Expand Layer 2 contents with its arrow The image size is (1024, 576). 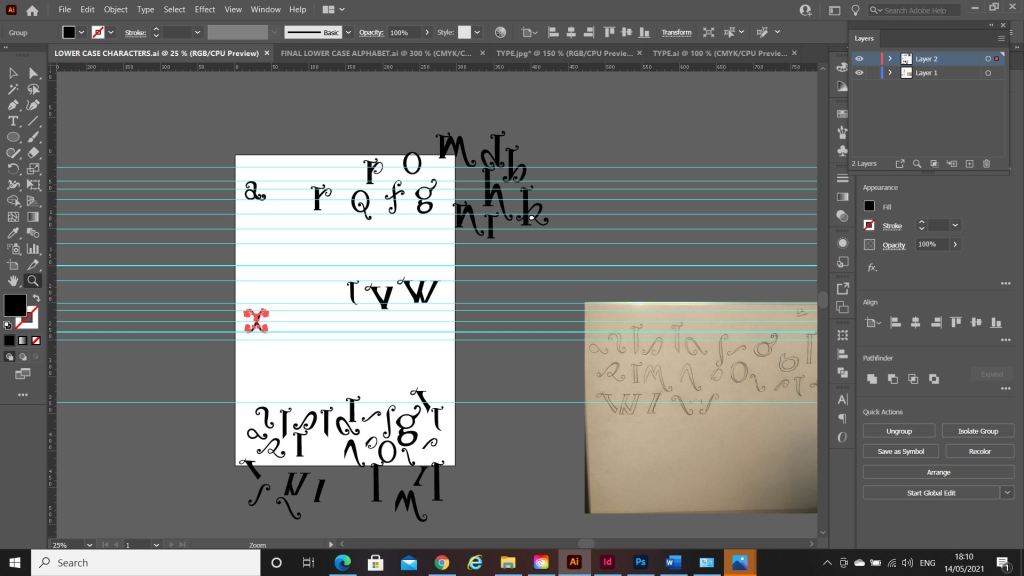889,59
